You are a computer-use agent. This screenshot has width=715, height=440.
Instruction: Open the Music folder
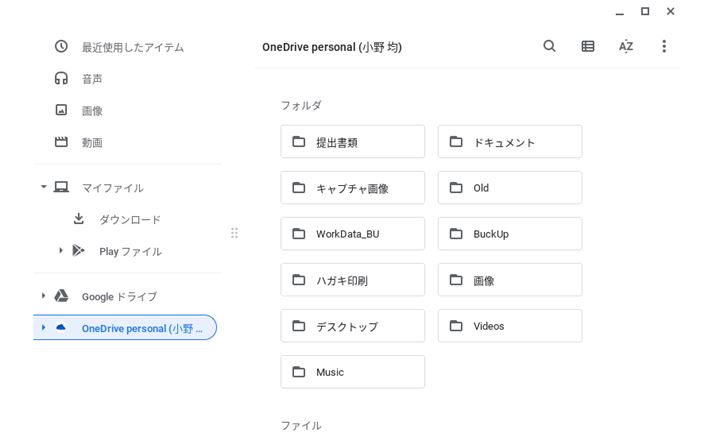coord(352,372)
